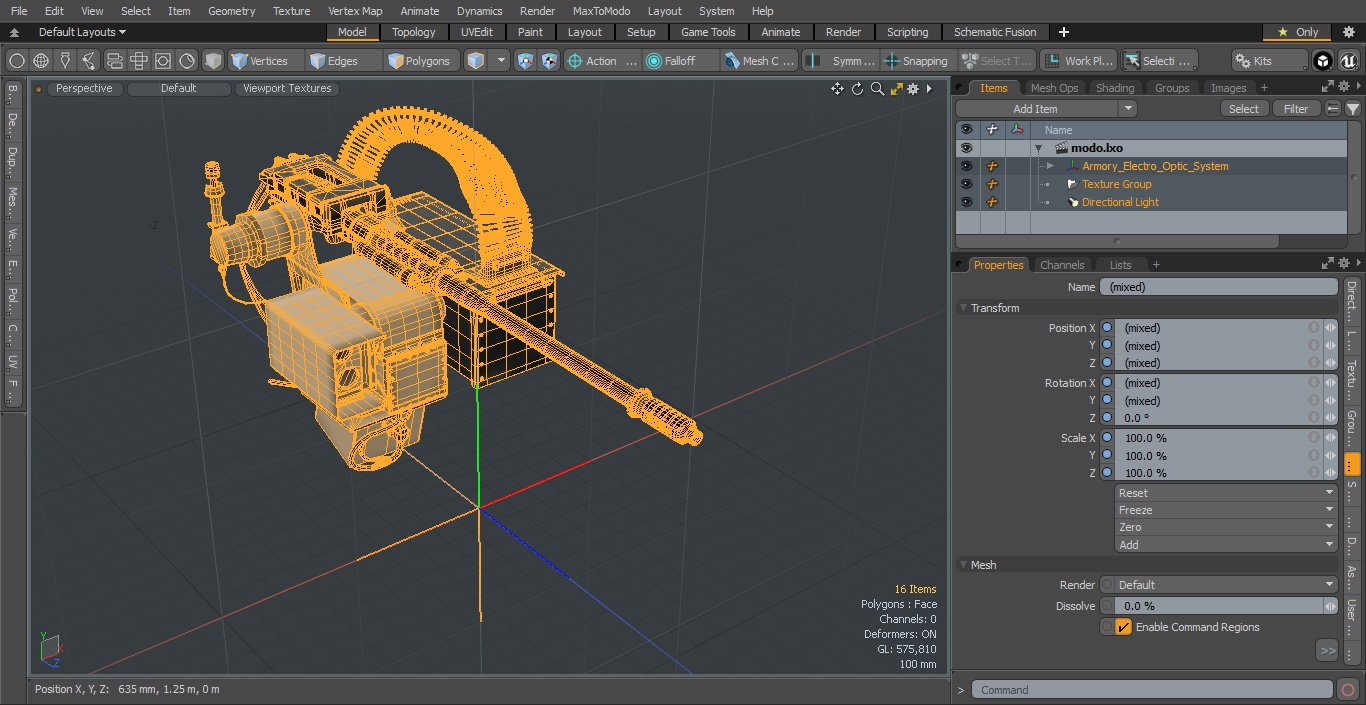Screen dimensions: 1366x705
Task: Click the viewport pan (move) icon
Action: 837,89
